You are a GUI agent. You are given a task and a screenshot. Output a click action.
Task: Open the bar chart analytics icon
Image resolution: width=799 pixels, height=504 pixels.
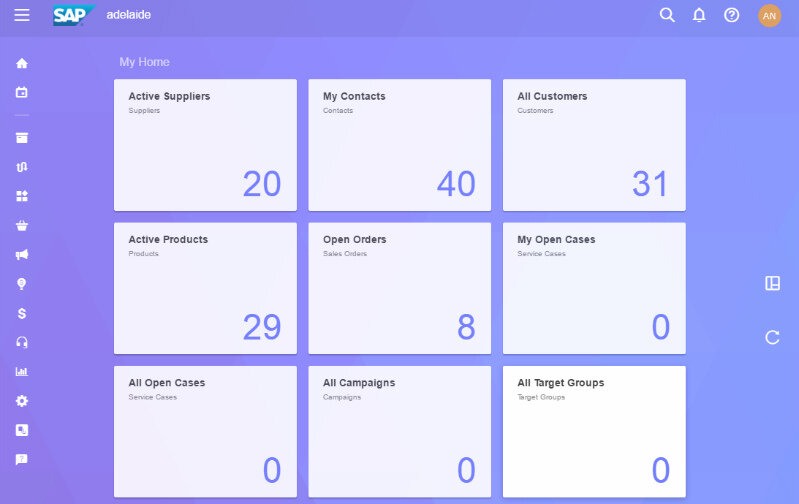coord(22,371)
